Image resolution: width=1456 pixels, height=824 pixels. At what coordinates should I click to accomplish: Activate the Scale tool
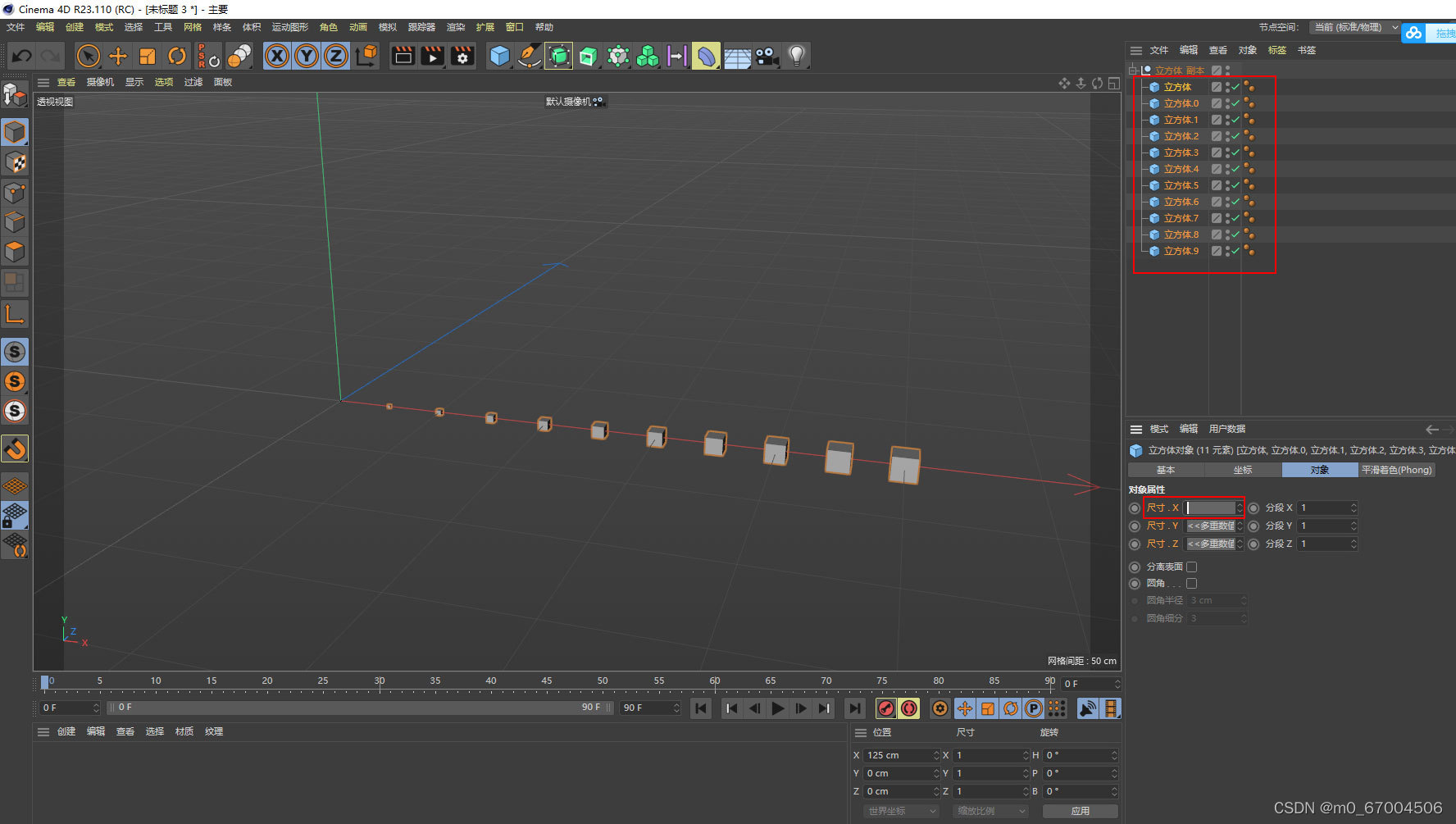click(148, 56)
